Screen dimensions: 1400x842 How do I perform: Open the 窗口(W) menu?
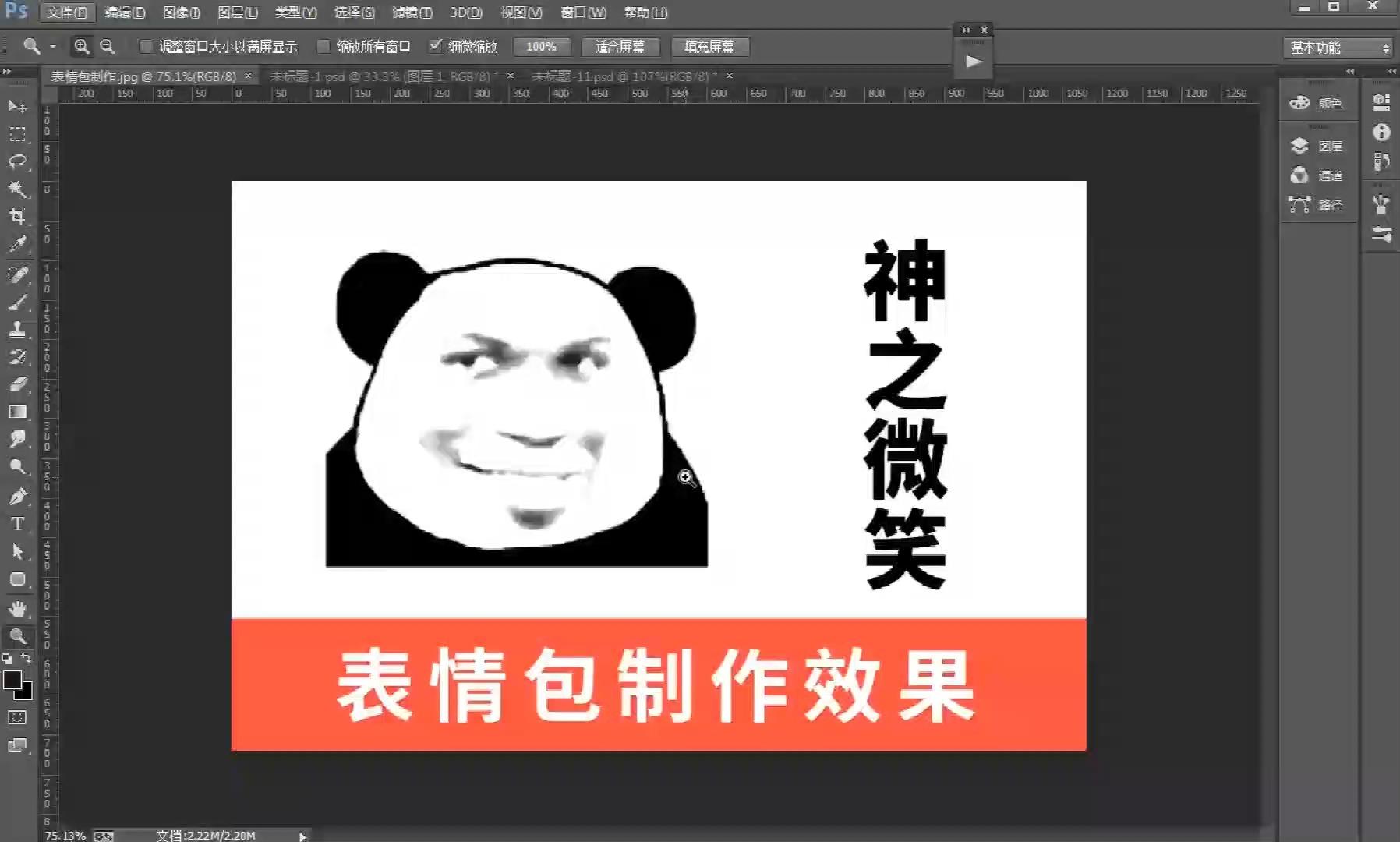584,12
